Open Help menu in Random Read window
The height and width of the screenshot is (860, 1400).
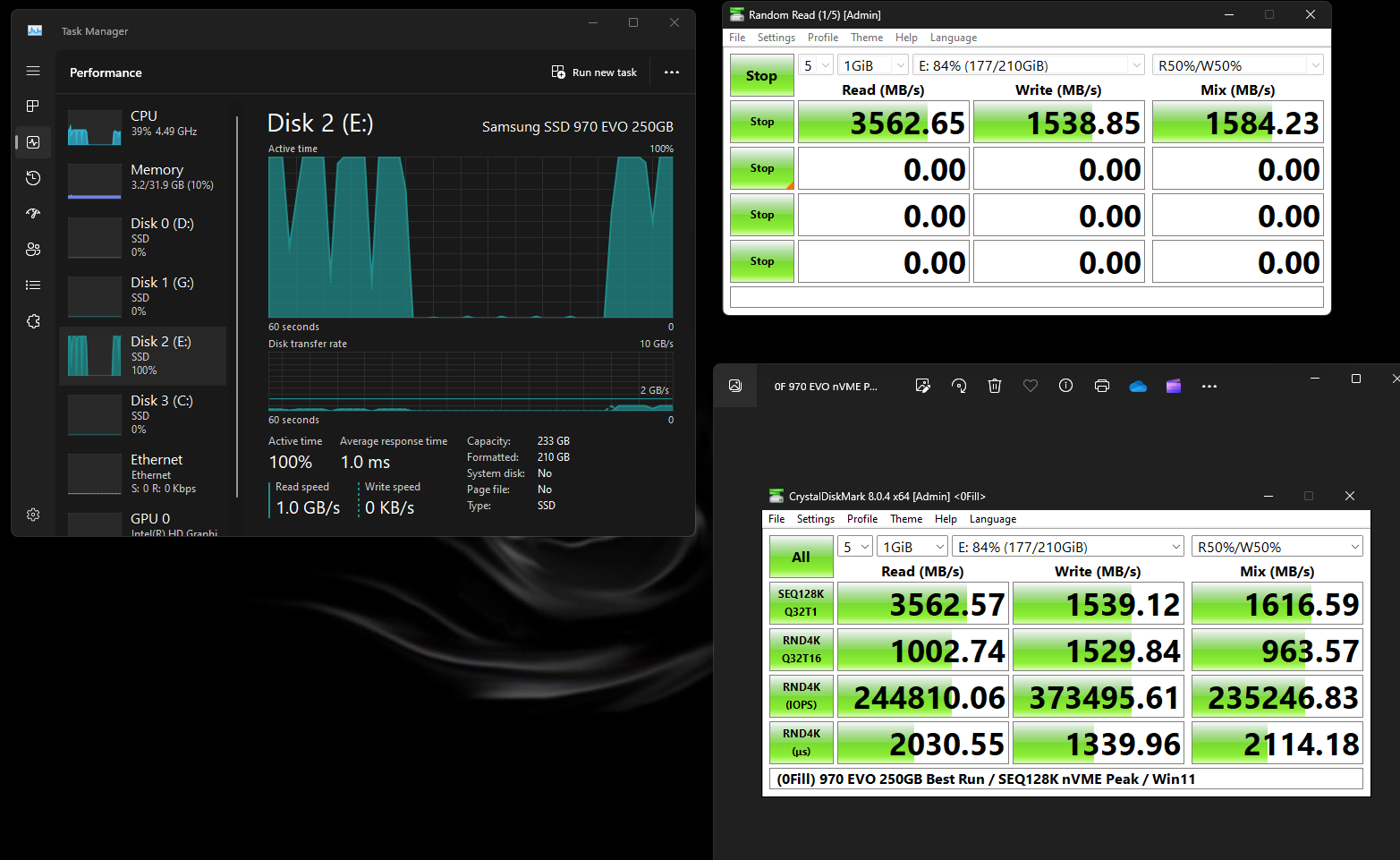pos(906,38)
